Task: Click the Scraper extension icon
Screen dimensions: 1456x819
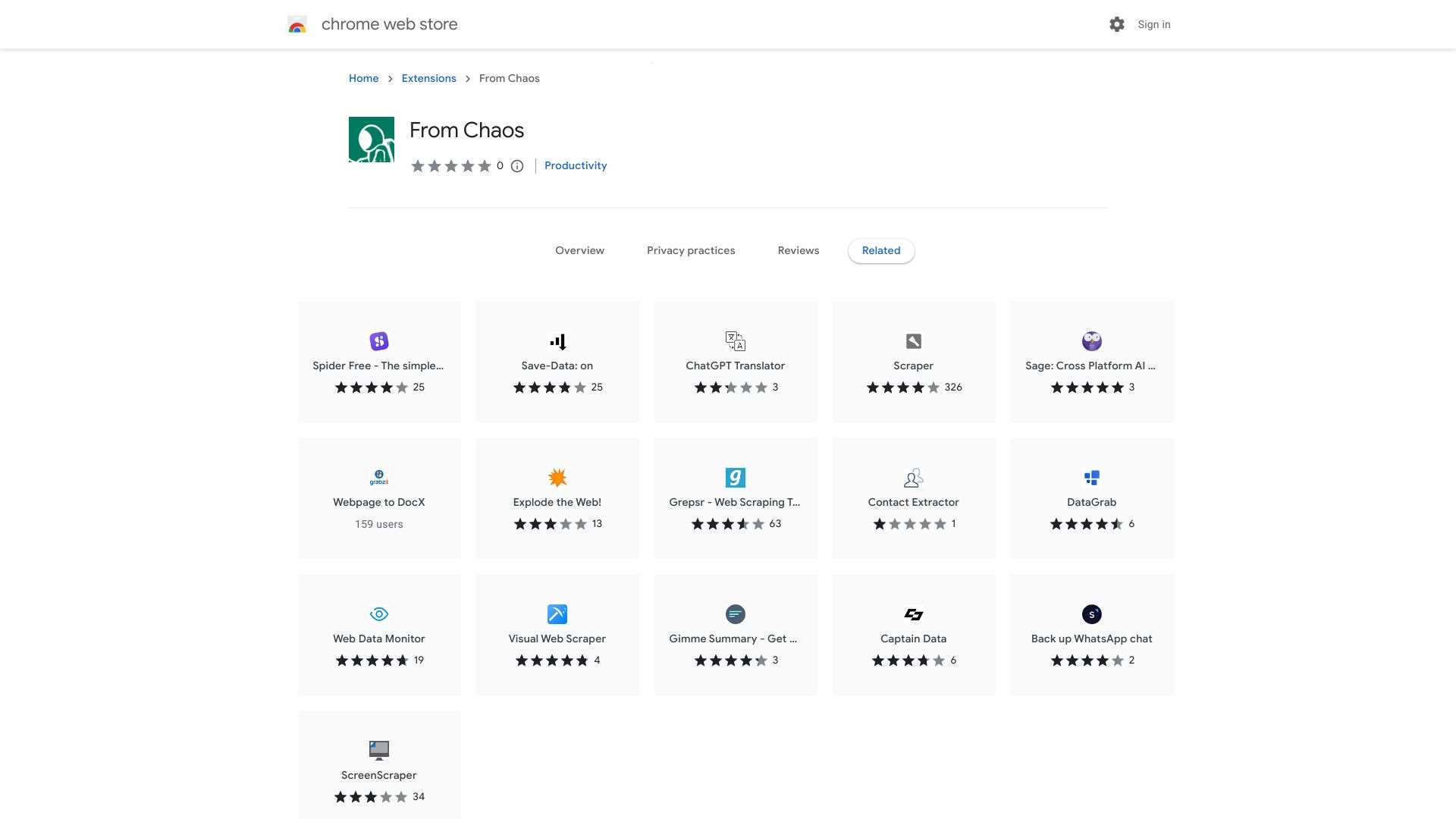Action: 913,341
